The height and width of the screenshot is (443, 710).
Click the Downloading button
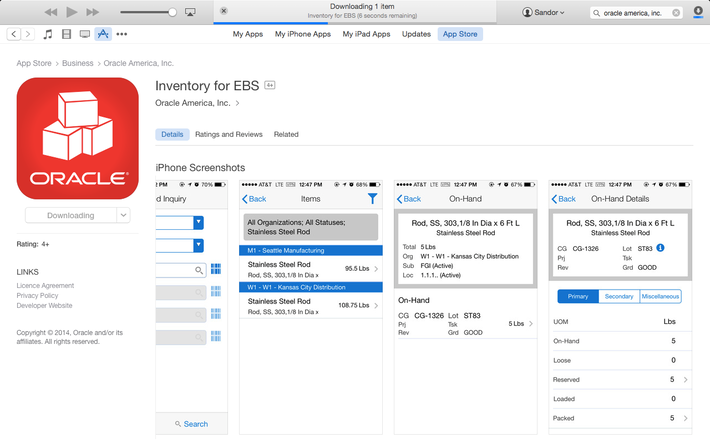pos(71,215)
